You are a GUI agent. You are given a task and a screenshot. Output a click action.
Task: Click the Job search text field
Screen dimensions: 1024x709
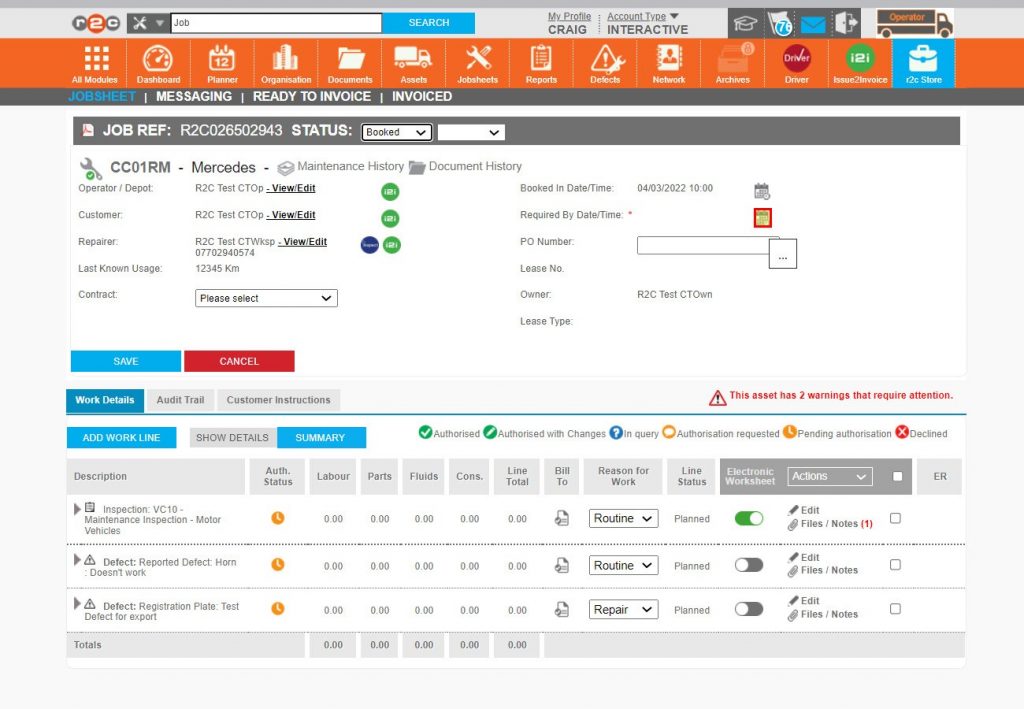tap(276, 23)
